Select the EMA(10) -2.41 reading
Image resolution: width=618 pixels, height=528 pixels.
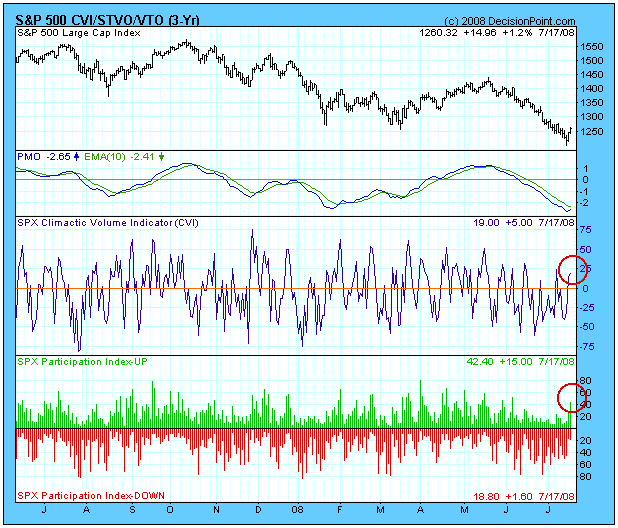pyautogui.click(x=119, y=157)
